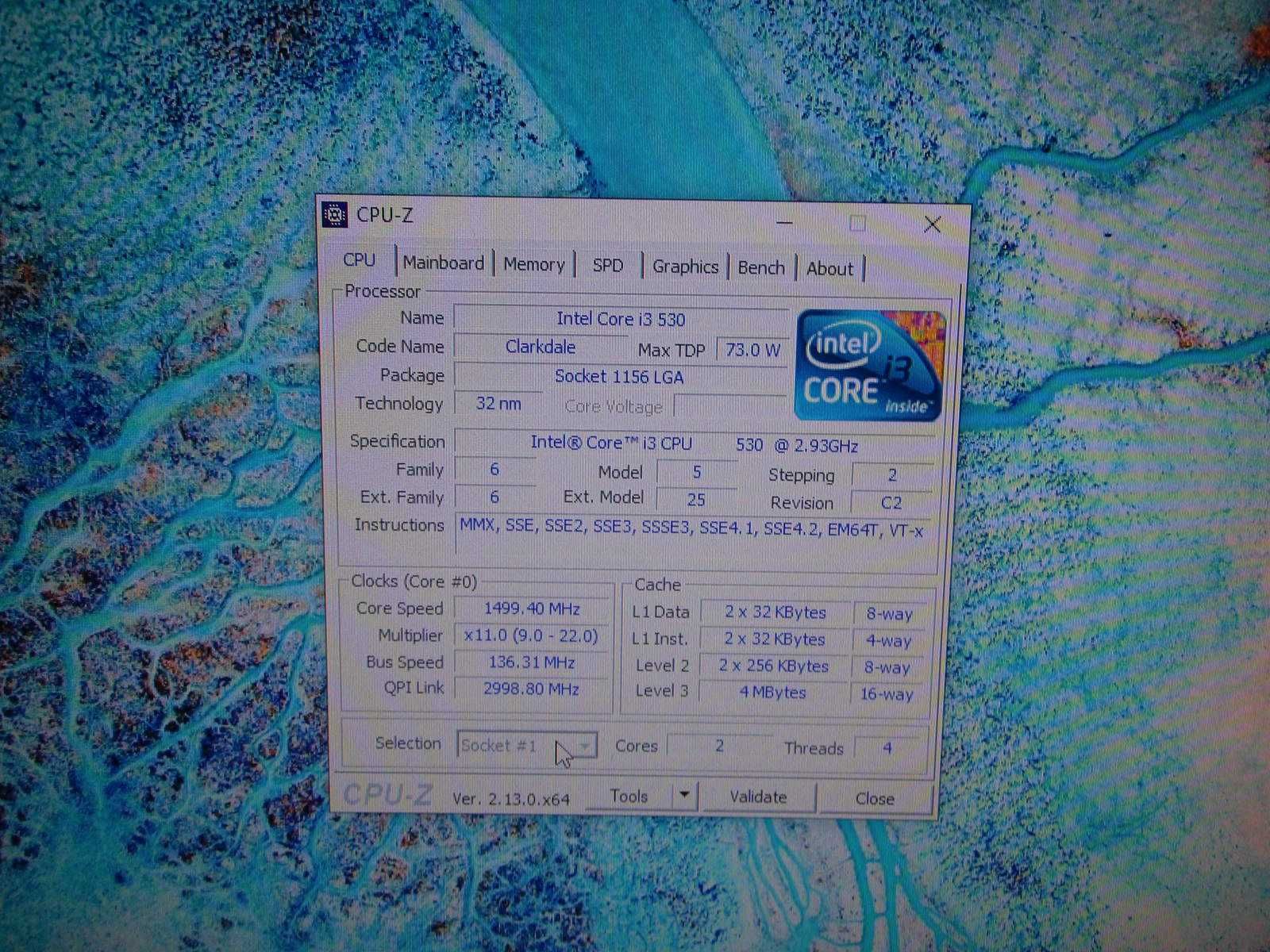The width and height of the screenshot is (1270, 952).
Task: Open the Socket #1 selection dropdown
Action: click(x=526, y=746)
